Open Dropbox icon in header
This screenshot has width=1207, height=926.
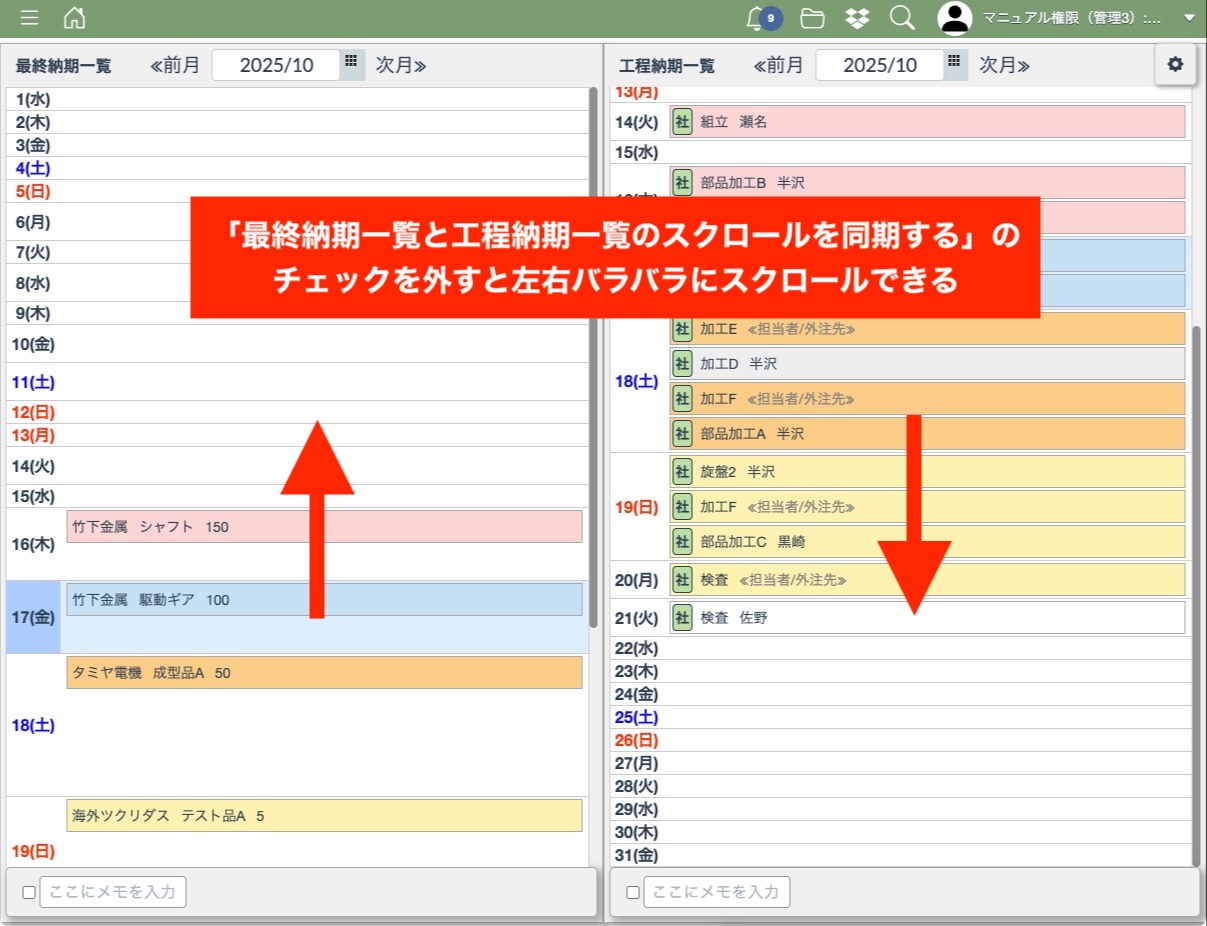point(857,18)
